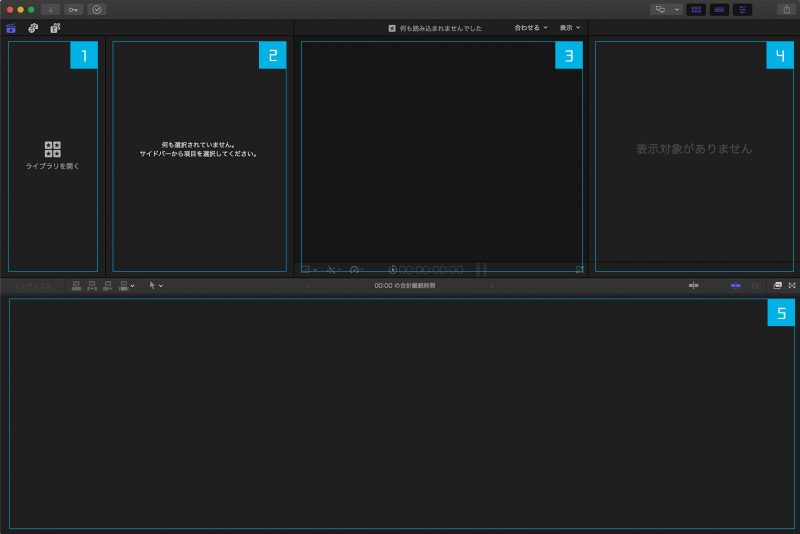Click the share export button
Image resolution: width=800 pixels, height=534 pixels.
[x=787, y=10]
